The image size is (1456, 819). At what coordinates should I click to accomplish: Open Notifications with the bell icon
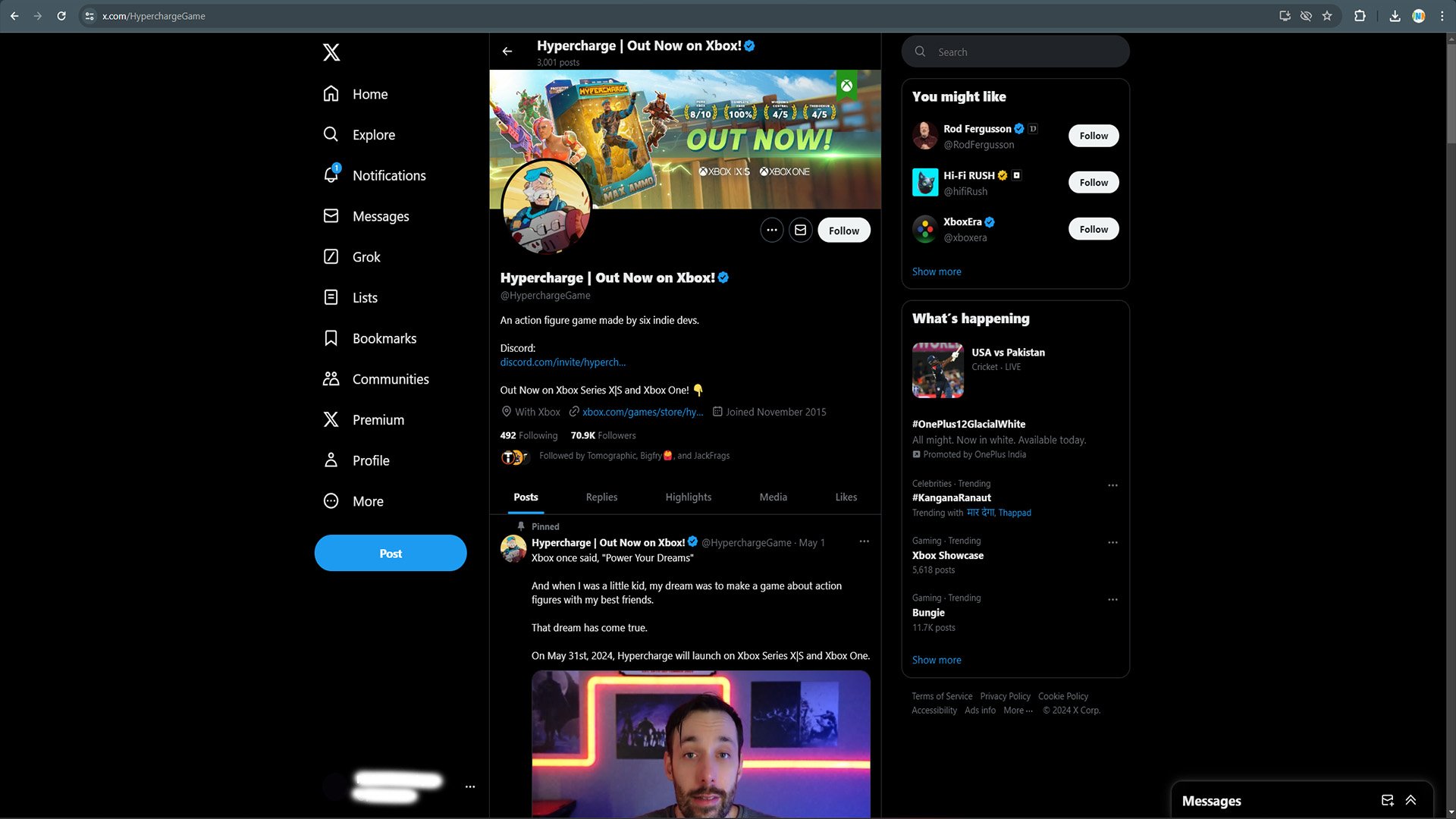375,175
